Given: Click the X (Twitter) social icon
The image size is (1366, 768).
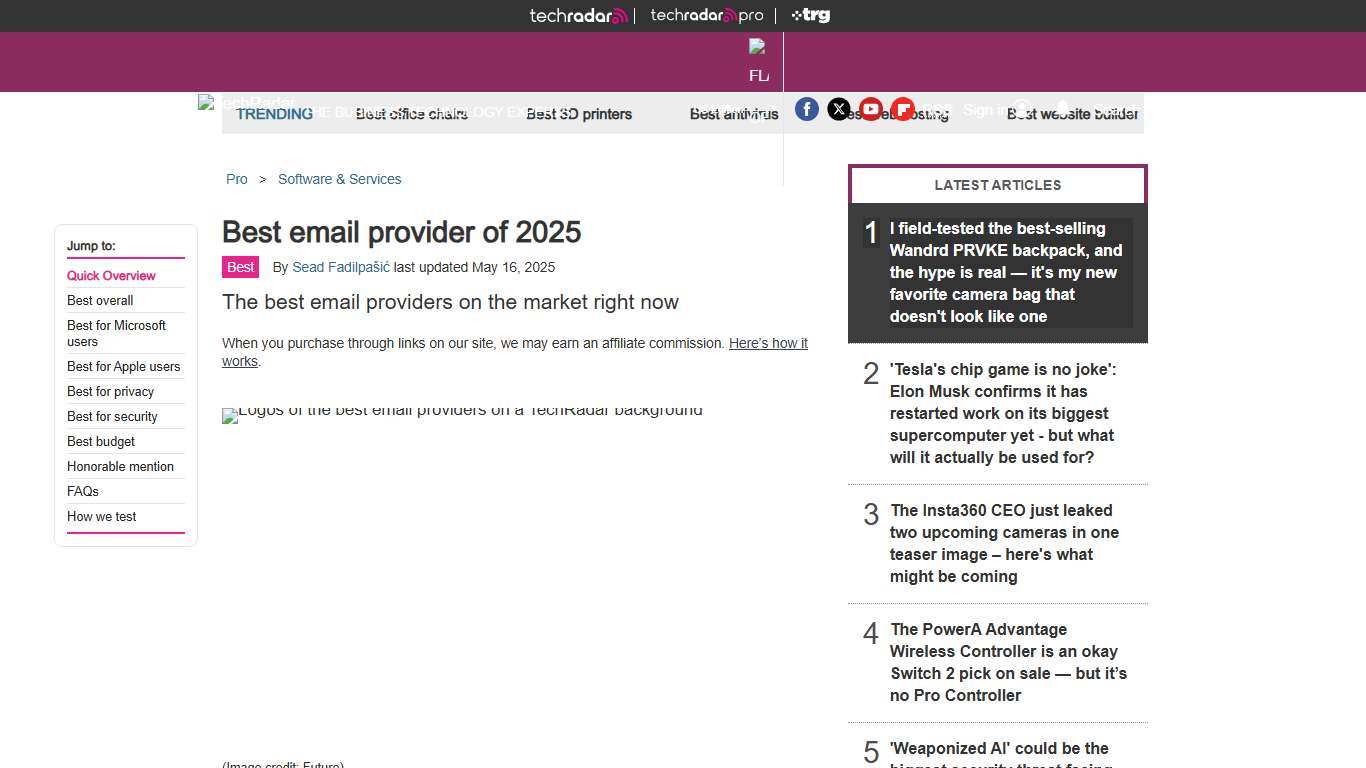Looking at the screenshot, I should (x=839, y=109).
